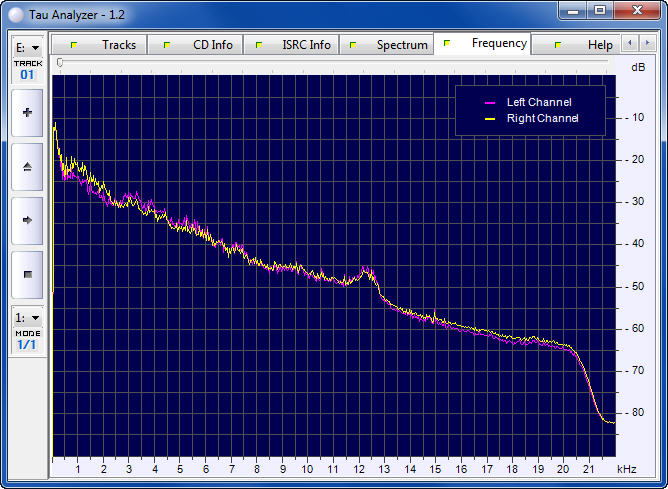Viewport: 668px width, 489px height.
Task: Click the Left Channel magenta legend marker
Action: 490,102
